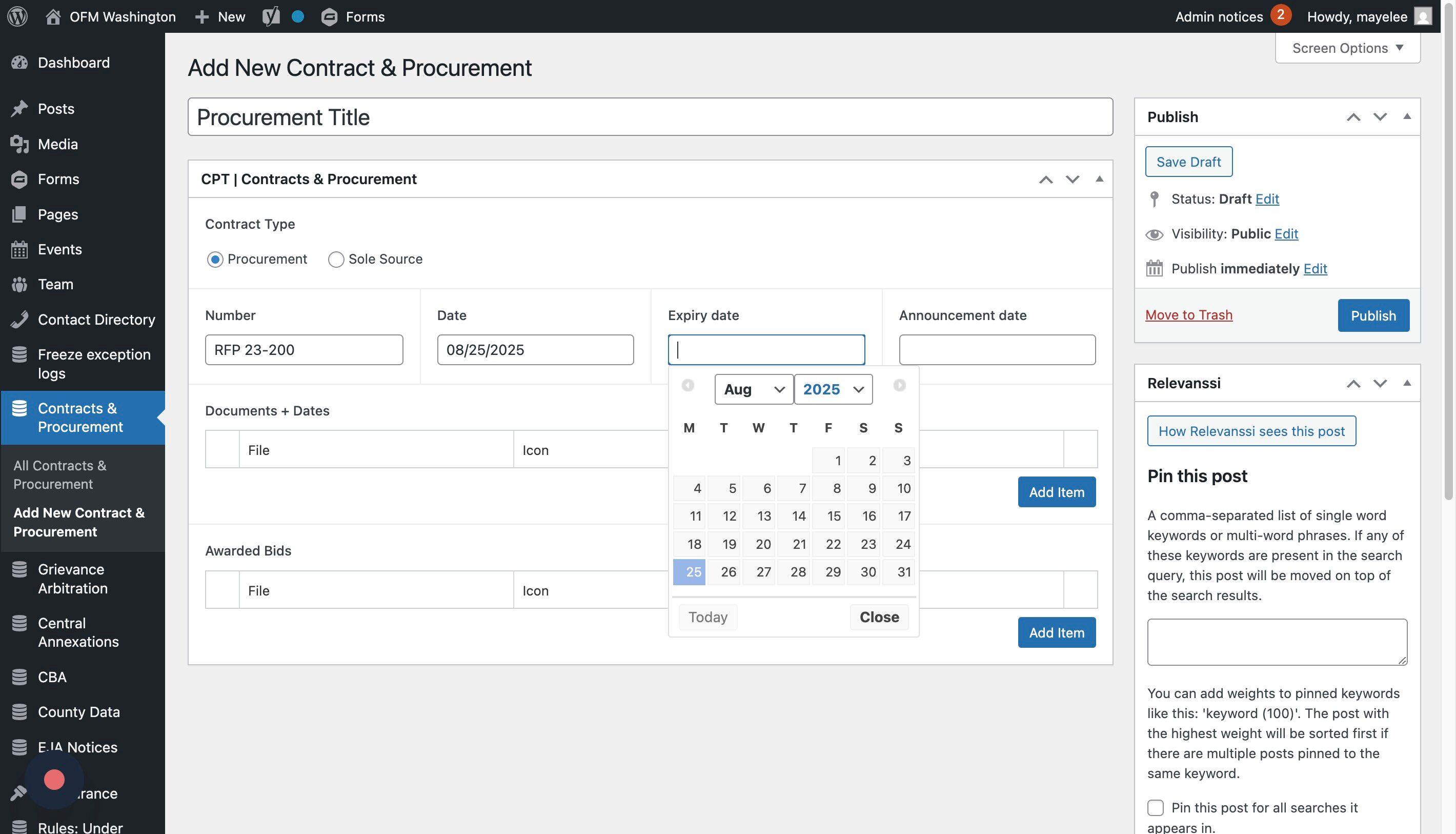Screen dimensions: 1456x834
Task: Open the Aug month dropdown
Action: point(754,389)
